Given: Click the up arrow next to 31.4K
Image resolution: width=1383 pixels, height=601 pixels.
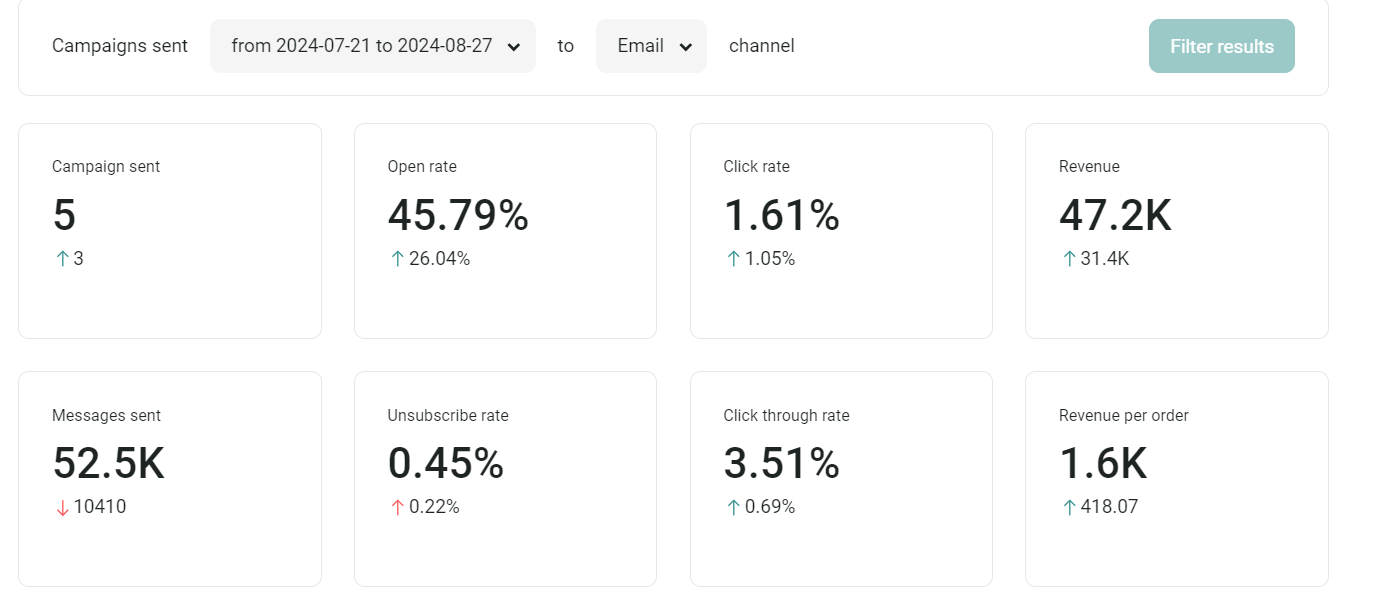Looking at the screenshot, I should click(1069, 259).
